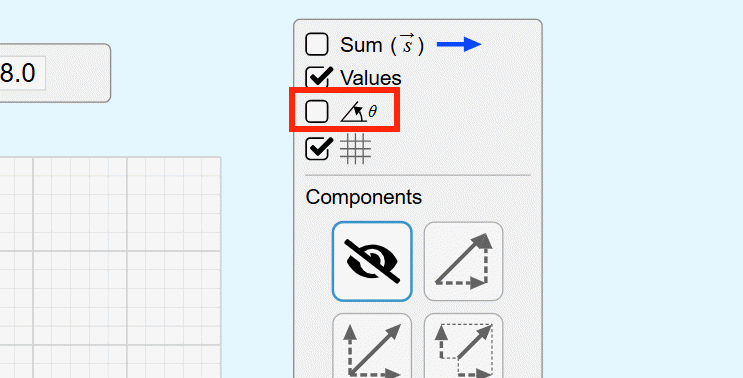Select the hidden components eye-slash option

pos(372,261)
